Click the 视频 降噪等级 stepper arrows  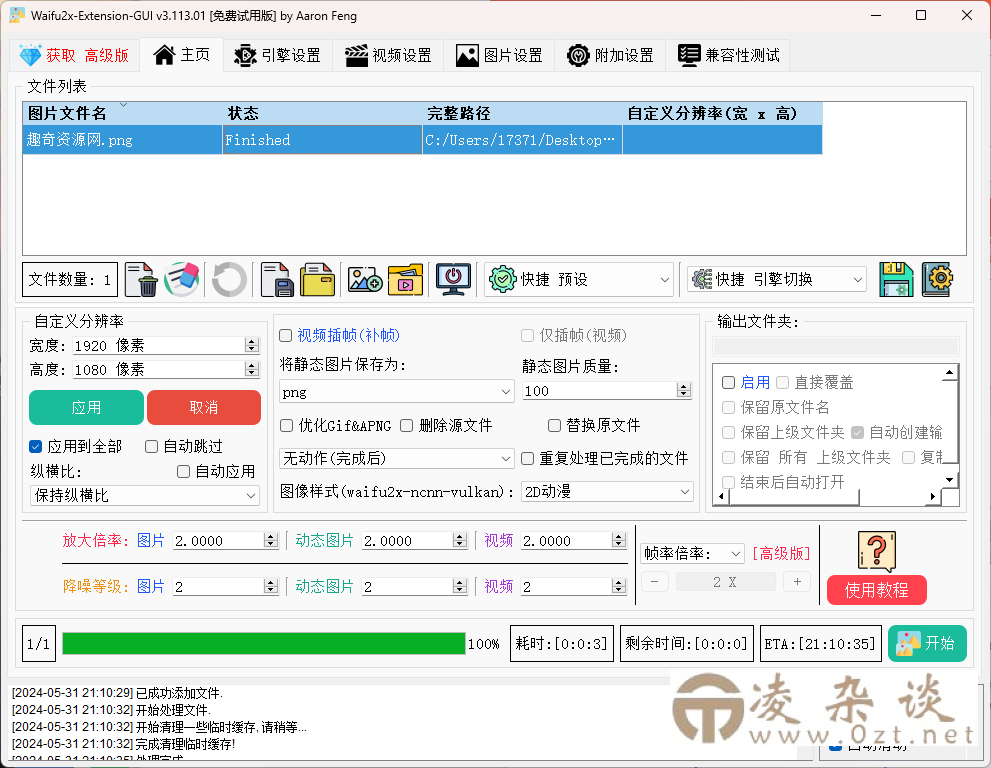pos(619,587)
